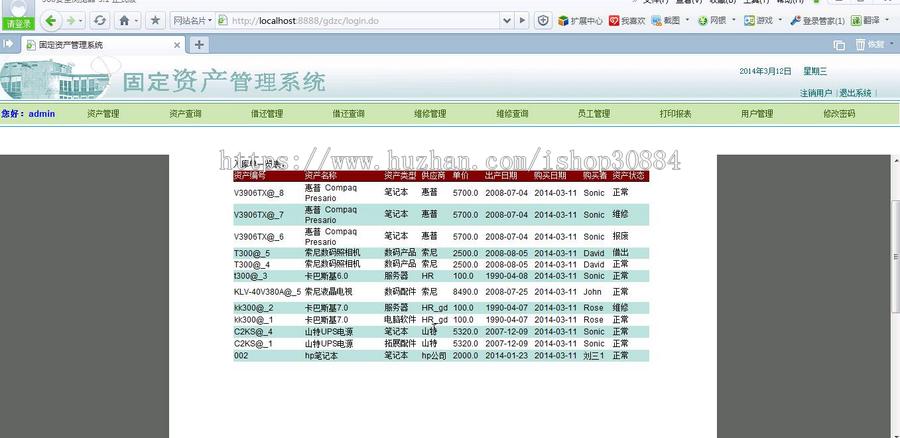Viewport: 900px width, 438px height.
Task: Open the 游戏 games toolbar button
Action: click(758, 21)
